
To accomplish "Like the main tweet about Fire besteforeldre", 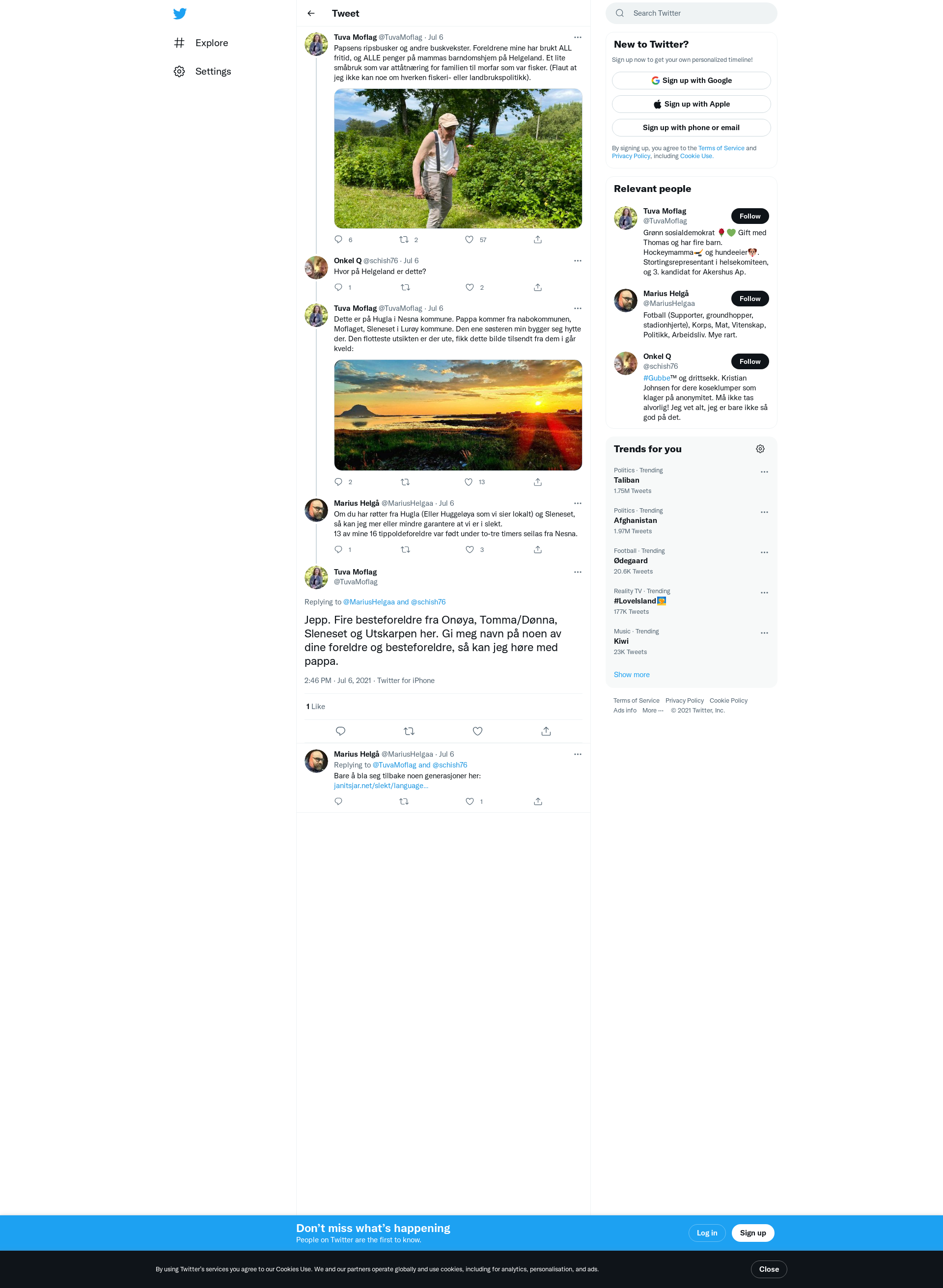I will click(x=478, y=731).
